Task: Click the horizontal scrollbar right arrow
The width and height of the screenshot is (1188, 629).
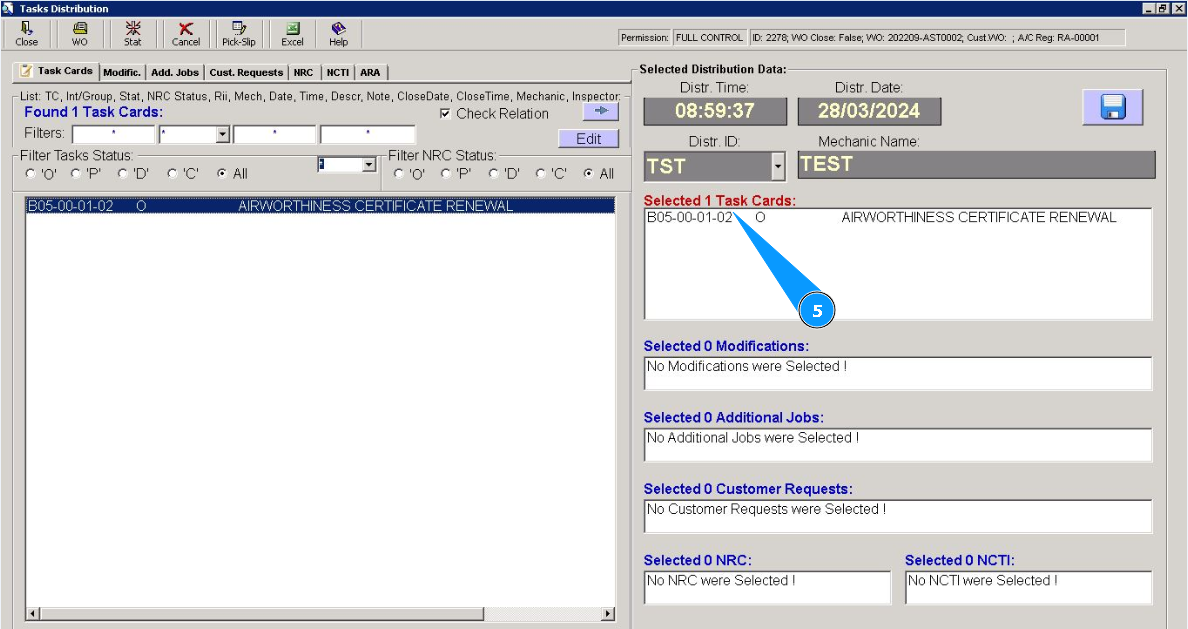Action: tap(608, 613)
